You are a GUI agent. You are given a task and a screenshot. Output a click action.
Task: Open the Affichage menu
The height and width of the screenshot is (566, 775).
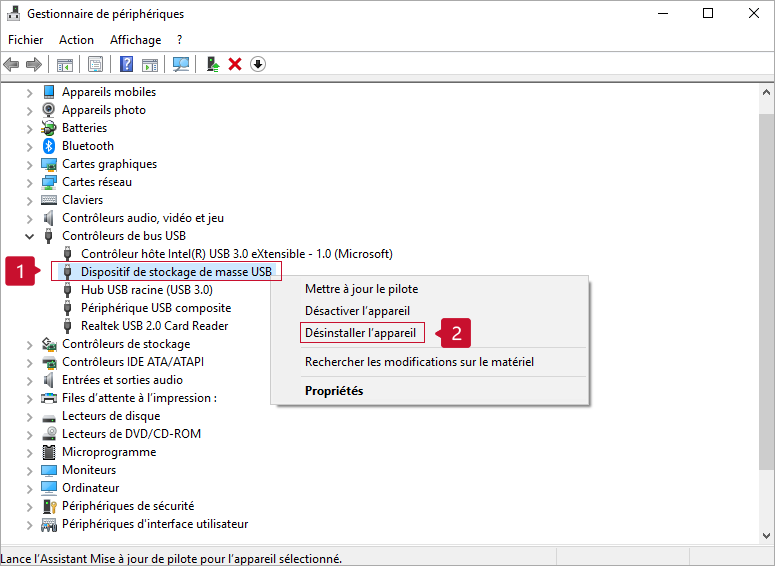click(135, 40)
